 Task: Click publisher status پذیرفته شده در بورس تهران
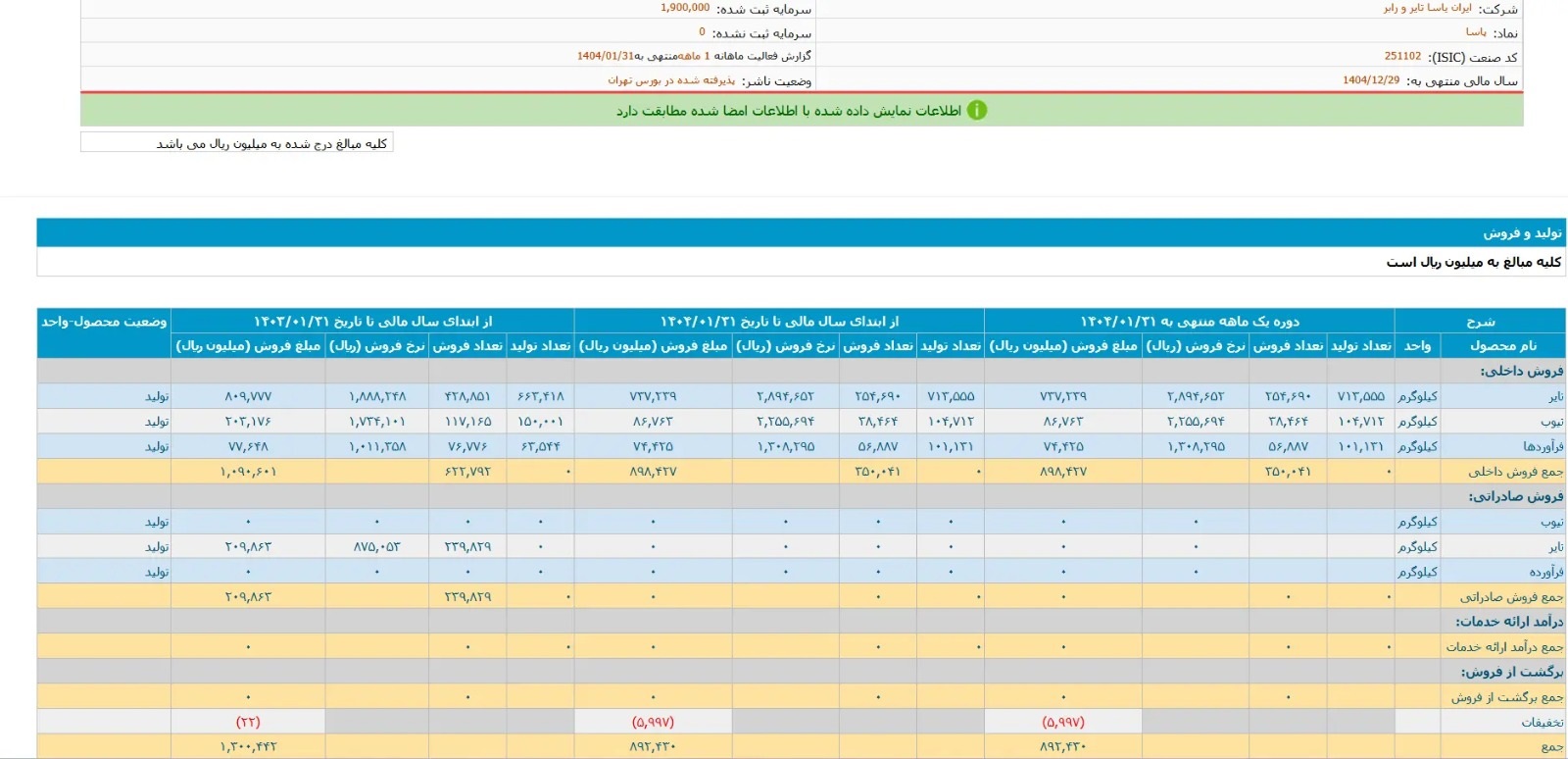pos(670,81)
